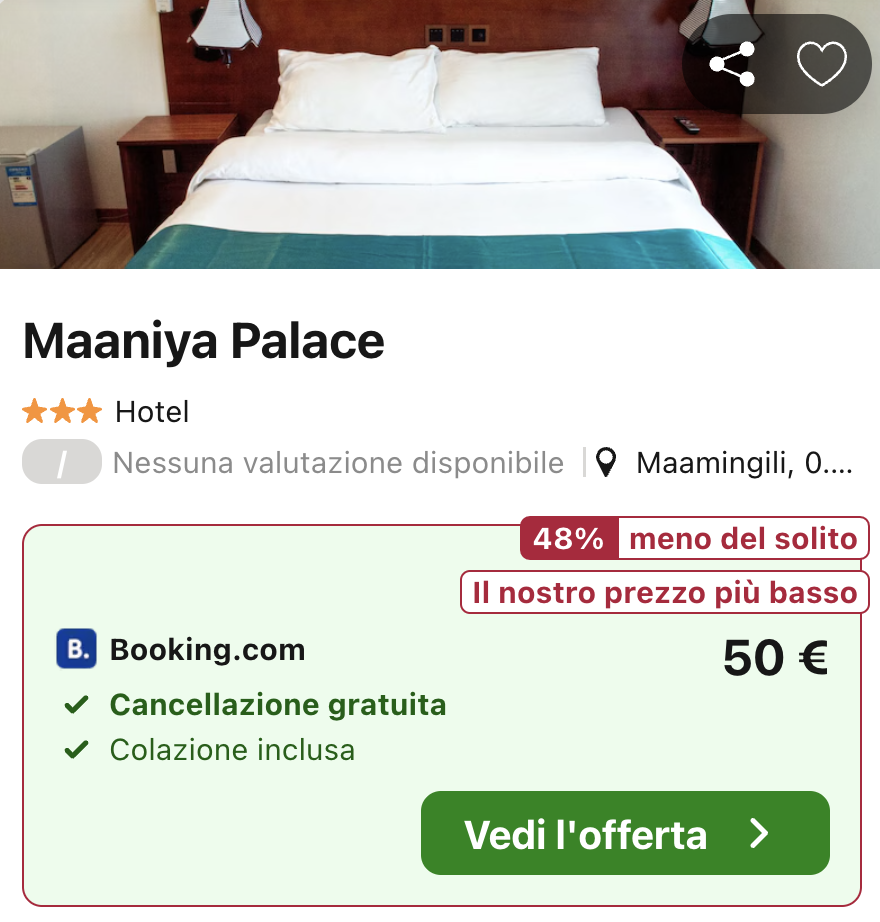Save hotel with the heart icon

tap(821, 65)
